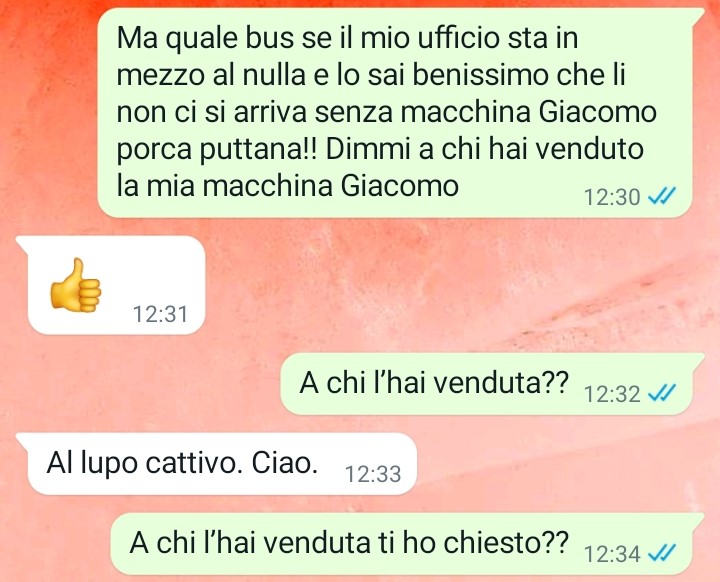Click double check marks beside 12:32
720x582 pixels.
(662, 393)
